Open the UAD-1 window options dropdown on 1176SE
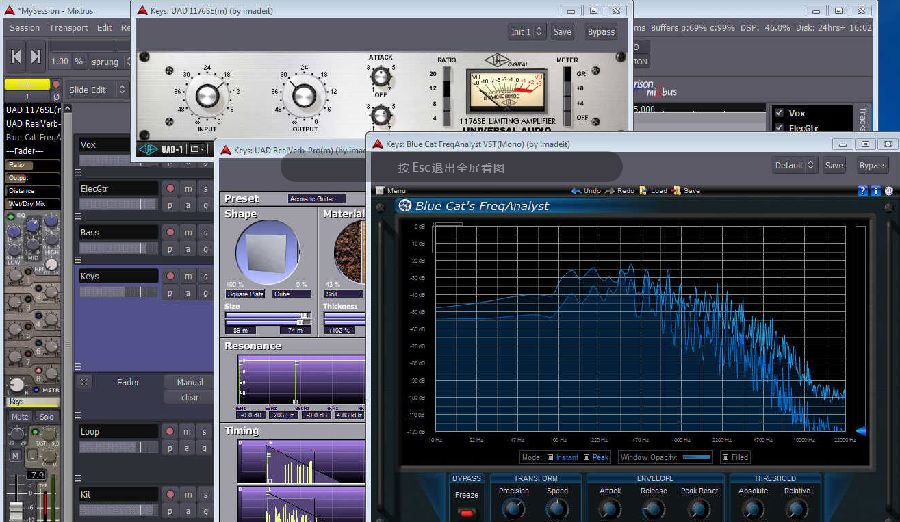Image resolution: width=900 pixels, height=522 pixels. pyautogui.click(x=197, y=149)
